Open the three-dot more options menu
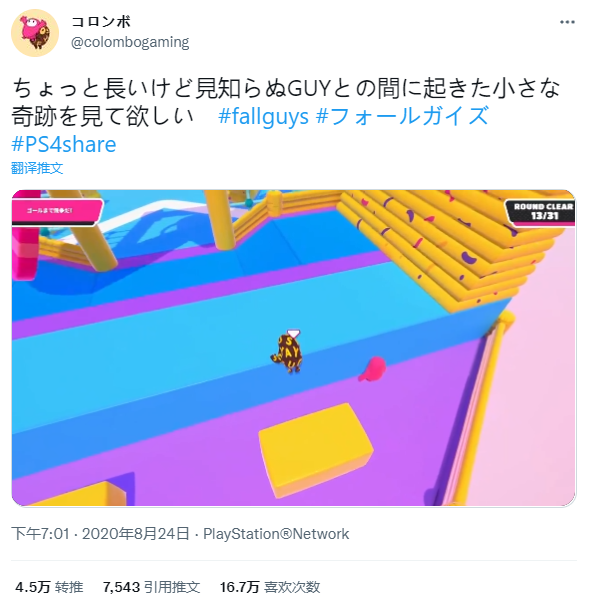Viewport: 589px width, 605px height. tap(567, 22)
